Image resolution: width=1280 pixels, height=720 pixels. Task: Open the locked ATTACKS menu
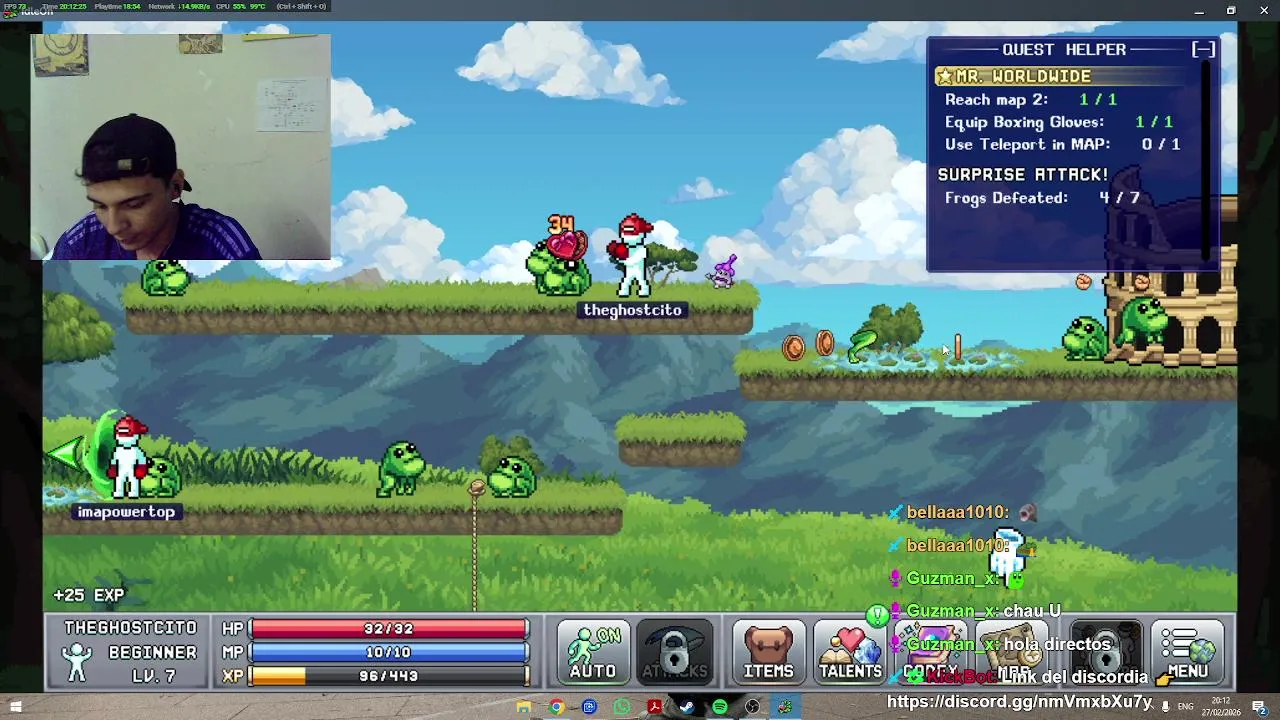(x=674, y=652)
